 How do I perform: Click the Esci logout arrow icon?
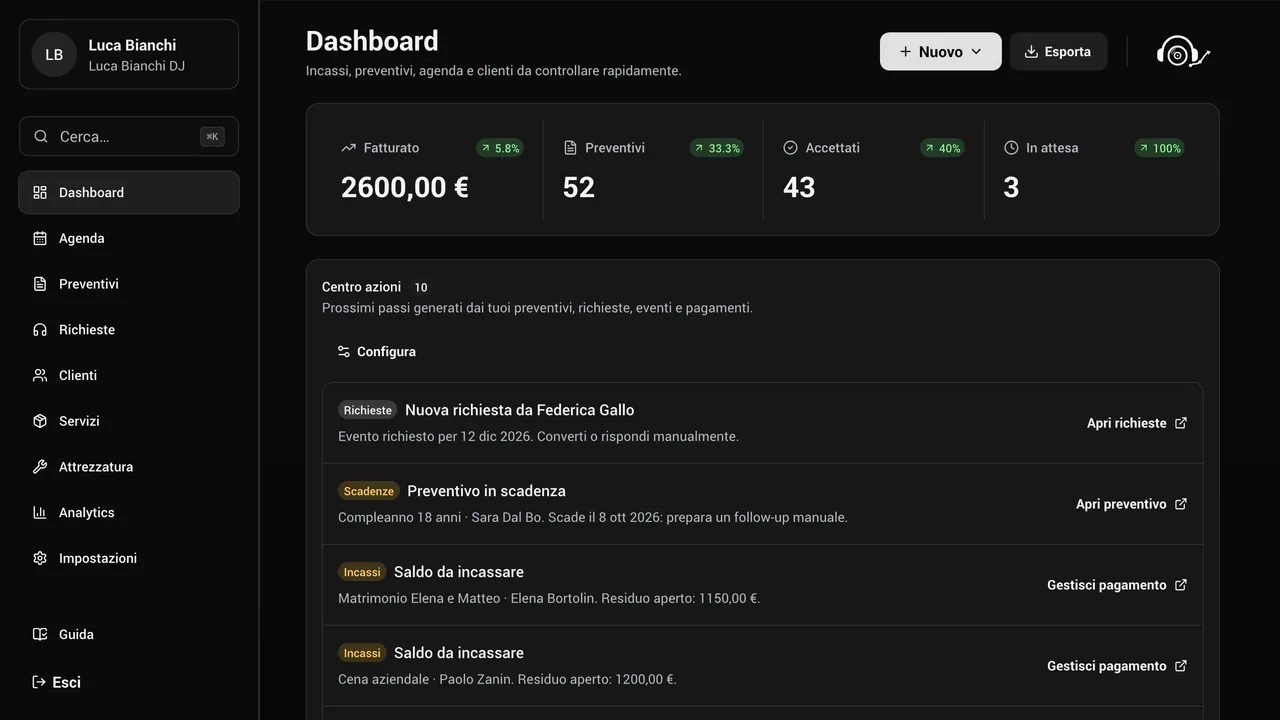click(39, 682)
